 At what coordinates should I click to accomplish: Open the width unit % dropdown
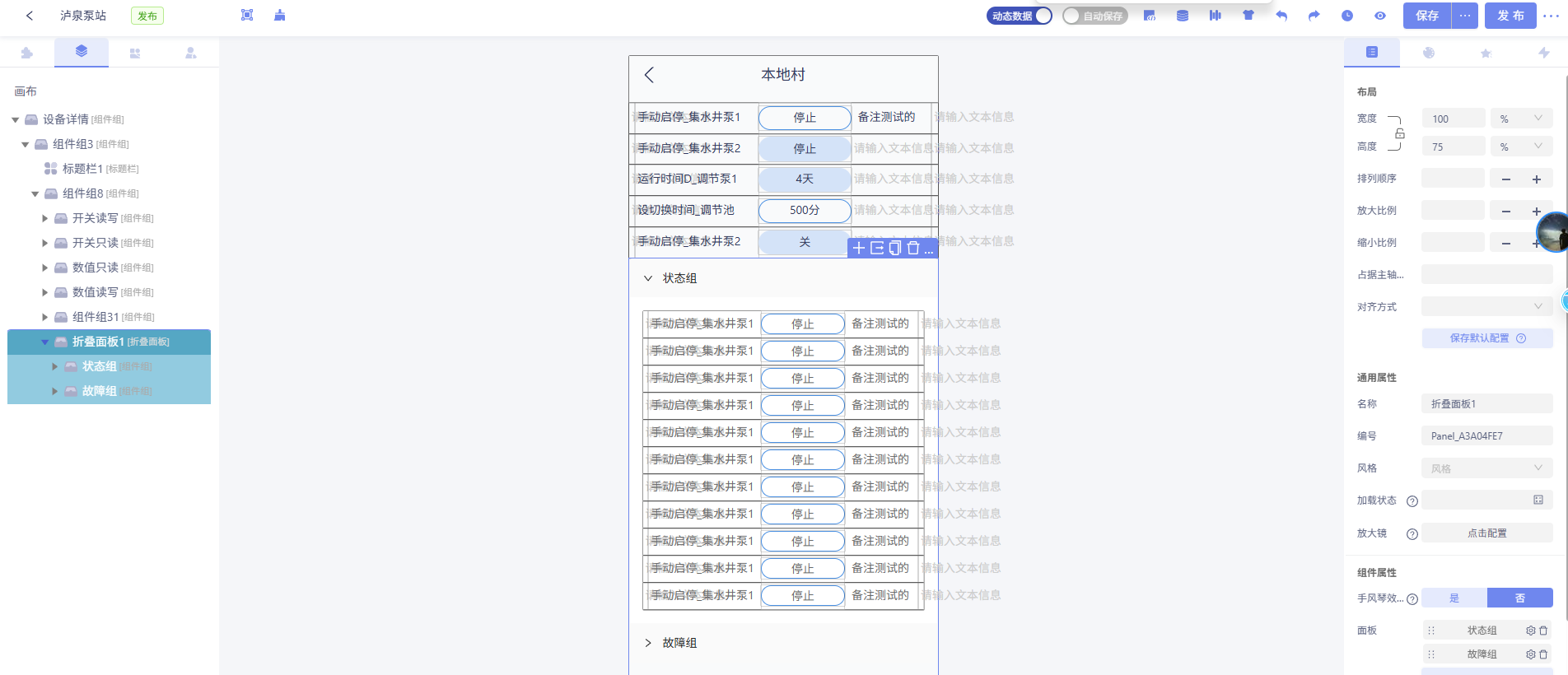[x=1522, y=119]
